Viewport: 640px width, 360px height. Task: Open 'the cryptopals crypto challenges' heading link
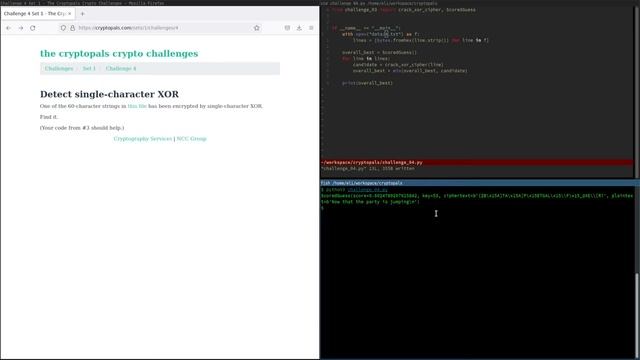(119, 53)
